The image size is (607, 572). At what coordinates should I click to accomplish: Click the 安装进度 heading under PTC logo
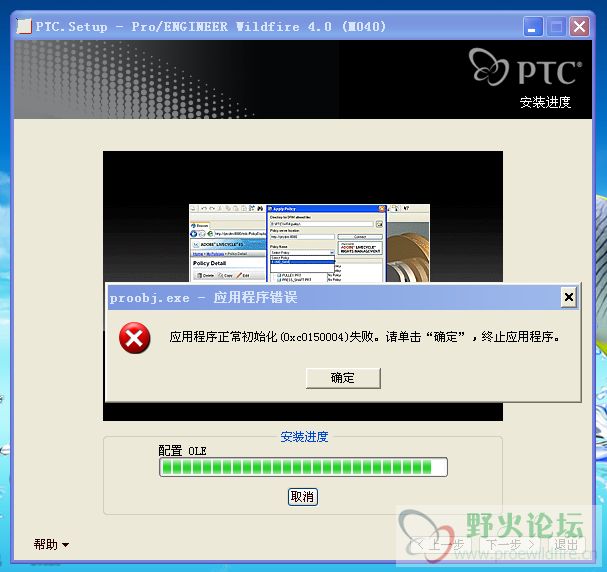click(545, 102)
